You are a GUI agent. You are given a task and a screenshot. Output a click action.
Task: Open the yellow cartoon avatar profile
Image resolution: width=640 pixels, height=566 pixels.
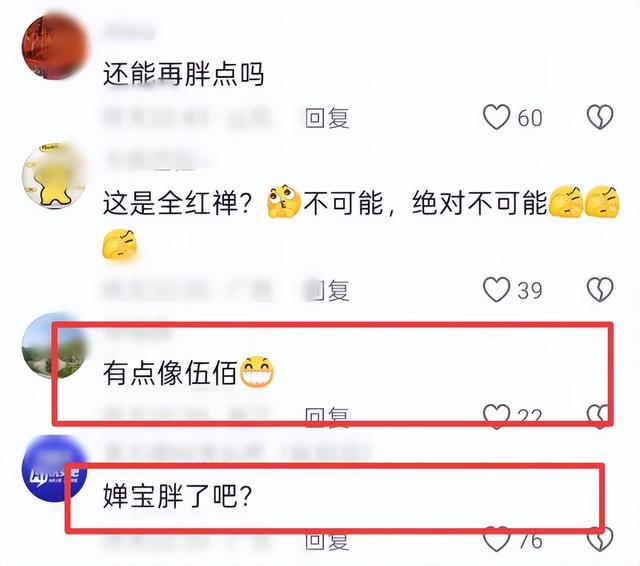click(x=55, y=175)
